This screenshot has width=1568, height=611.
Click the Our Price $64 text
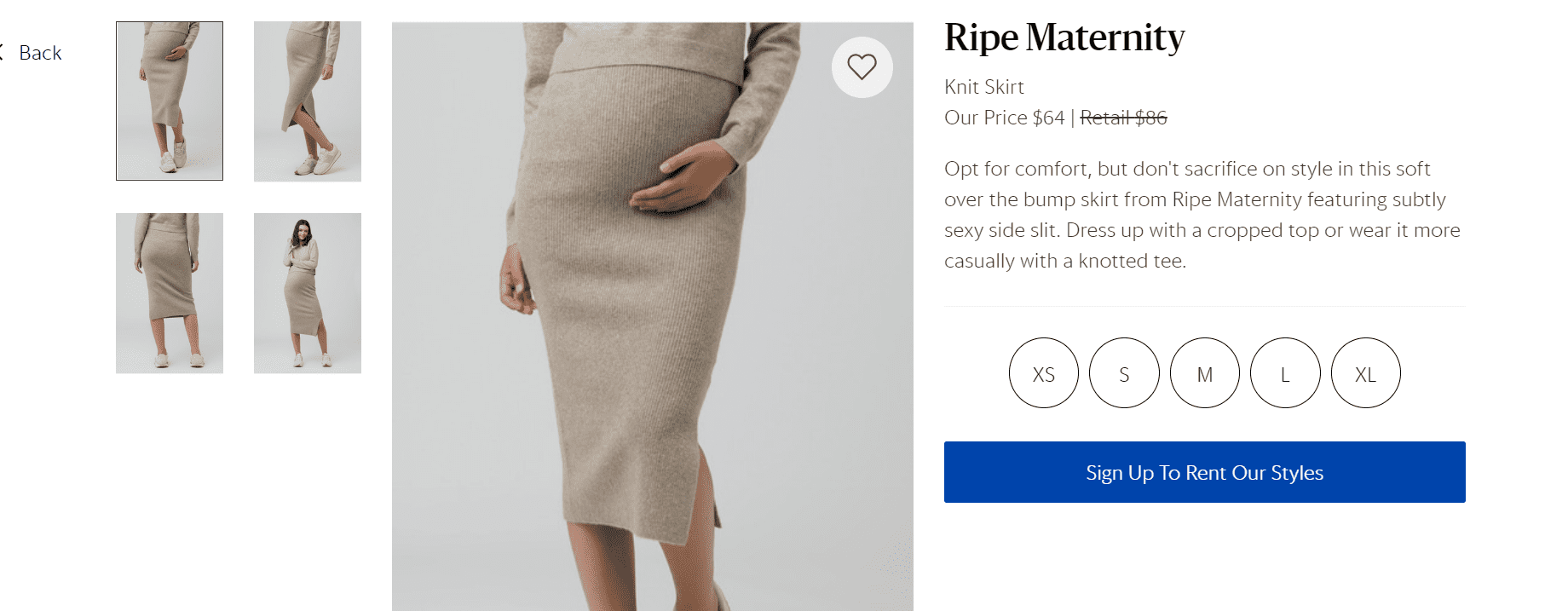(x=1004, y=118)
